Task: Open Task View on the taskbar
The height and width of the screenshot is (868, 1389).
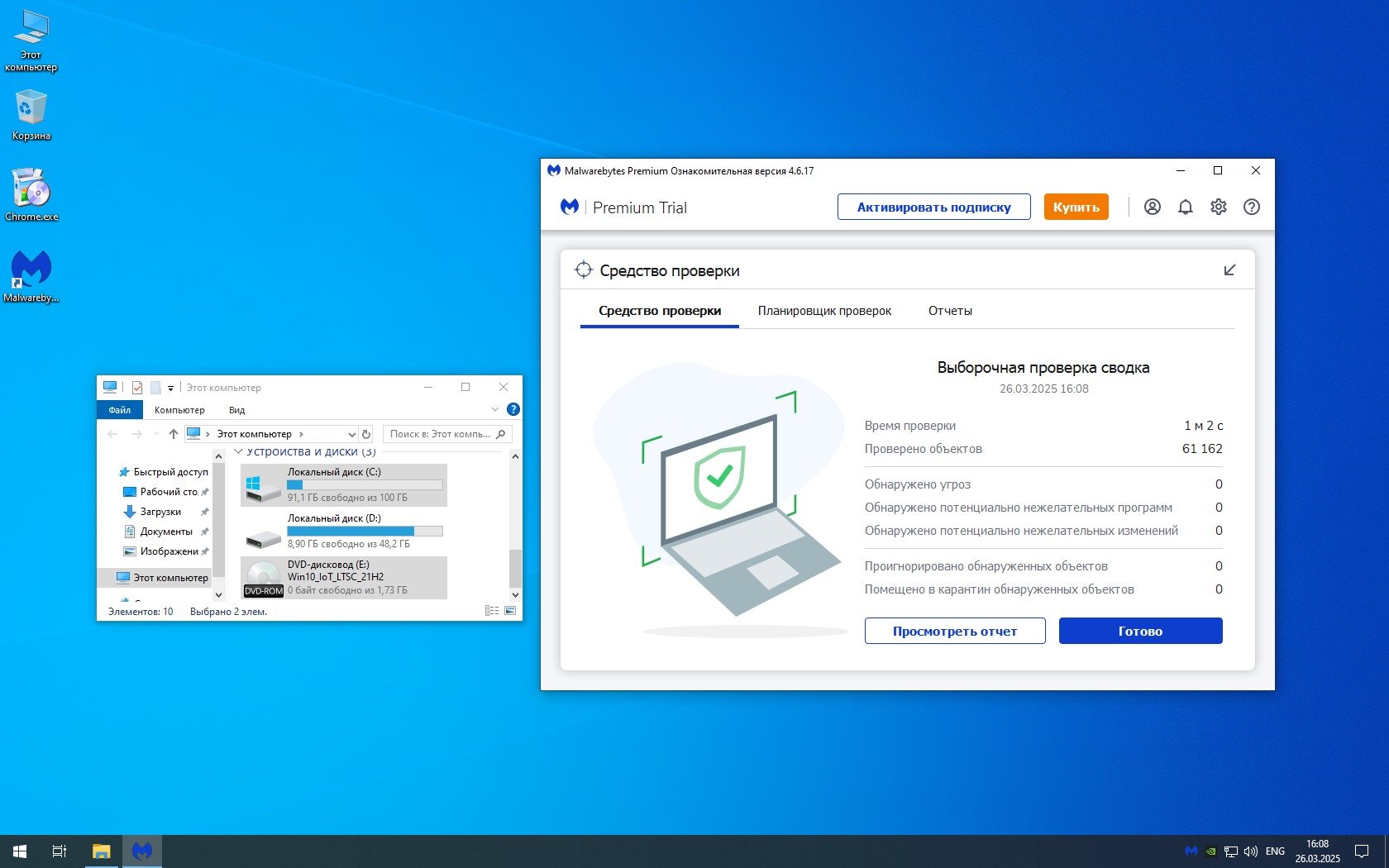Action: 60,851
